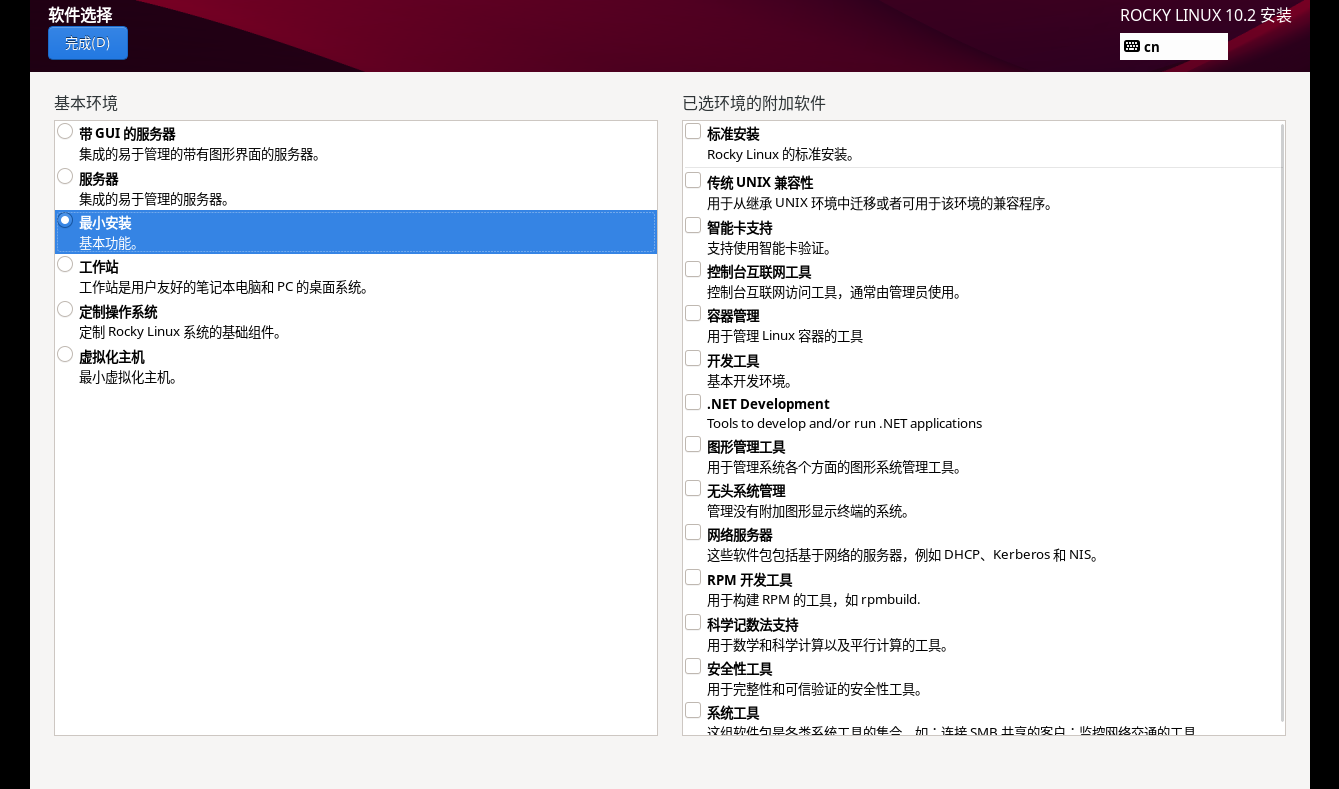Tick the 安全性工具 checkbox
Screen dimensions: 1339x789
[x=693, y=666]
